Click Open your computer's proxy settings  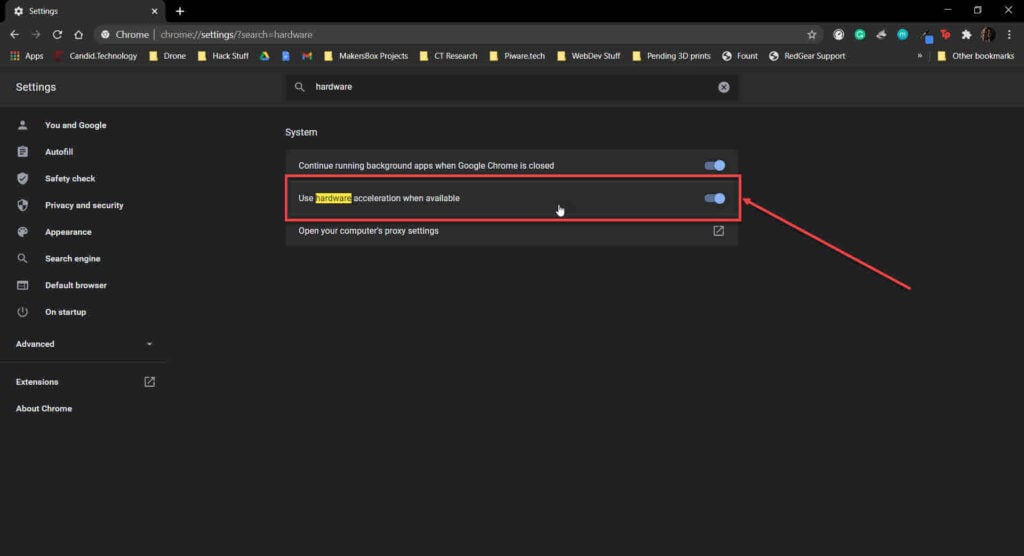[511, 231]
